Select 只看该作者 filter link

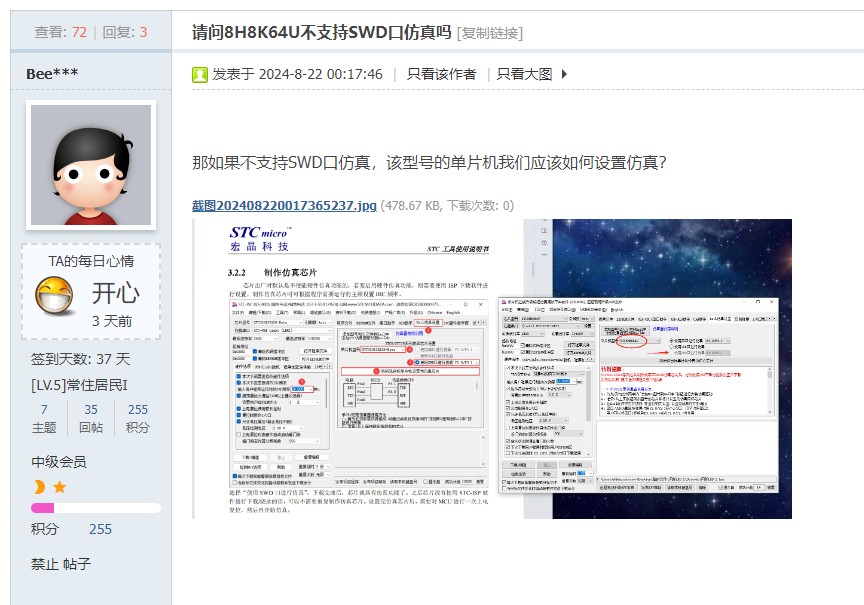[441, 74]
